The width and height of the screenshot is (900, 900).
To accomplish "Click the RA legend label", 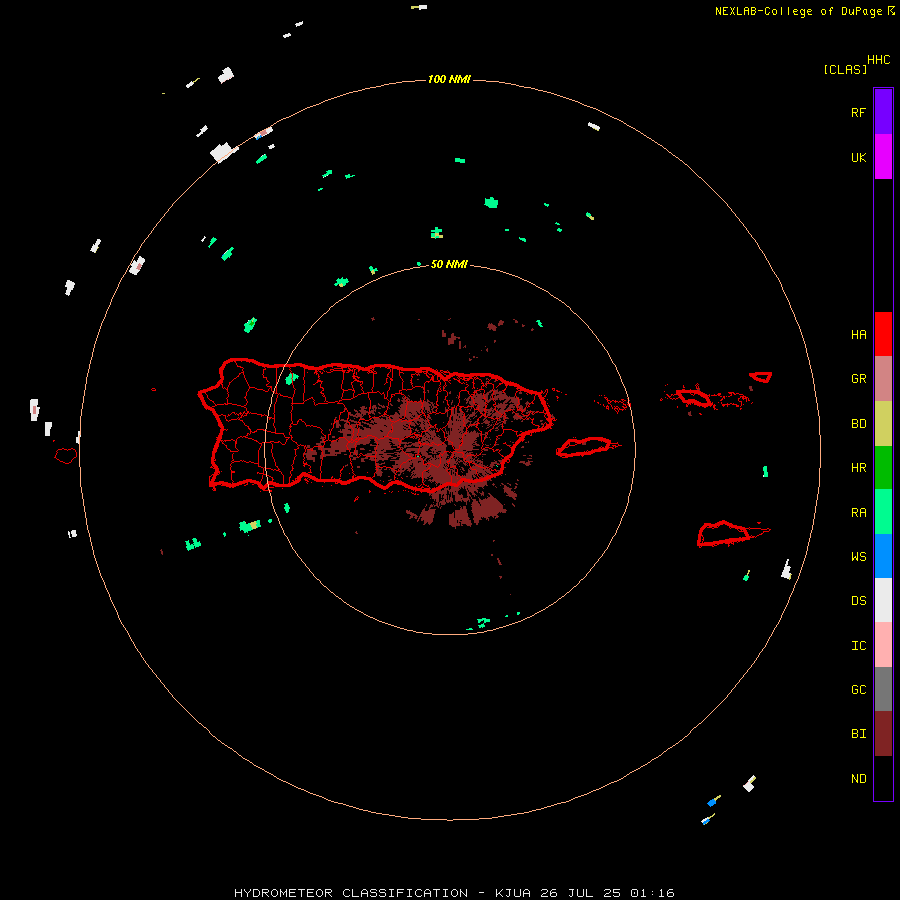I will [858, 513].
